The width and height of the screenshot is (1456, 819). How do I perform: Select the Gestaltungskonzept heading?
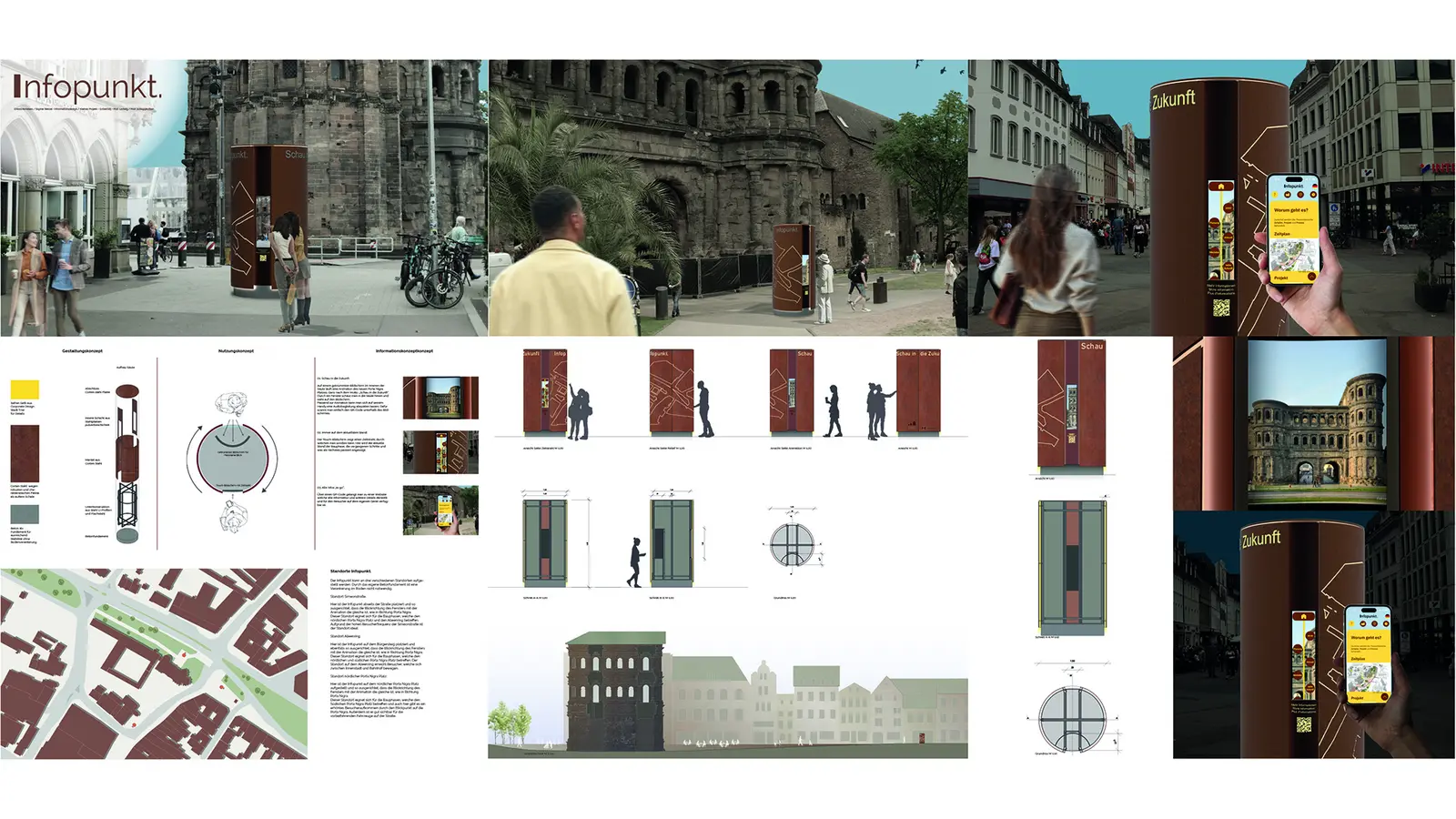[x=82, y=350]
